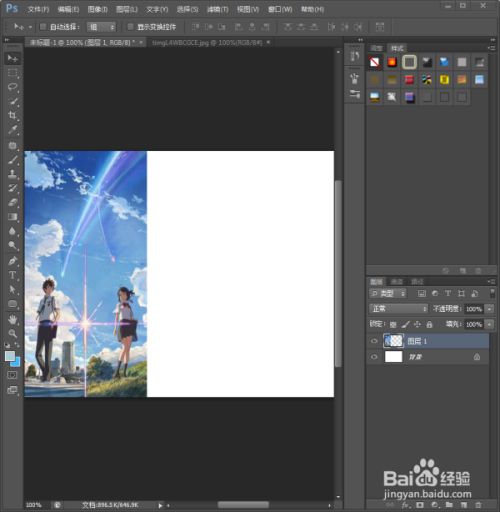This screenshot has width=500, height=512.
Task: Hide the 背景 layer using its eye icon
Action: 374,357
